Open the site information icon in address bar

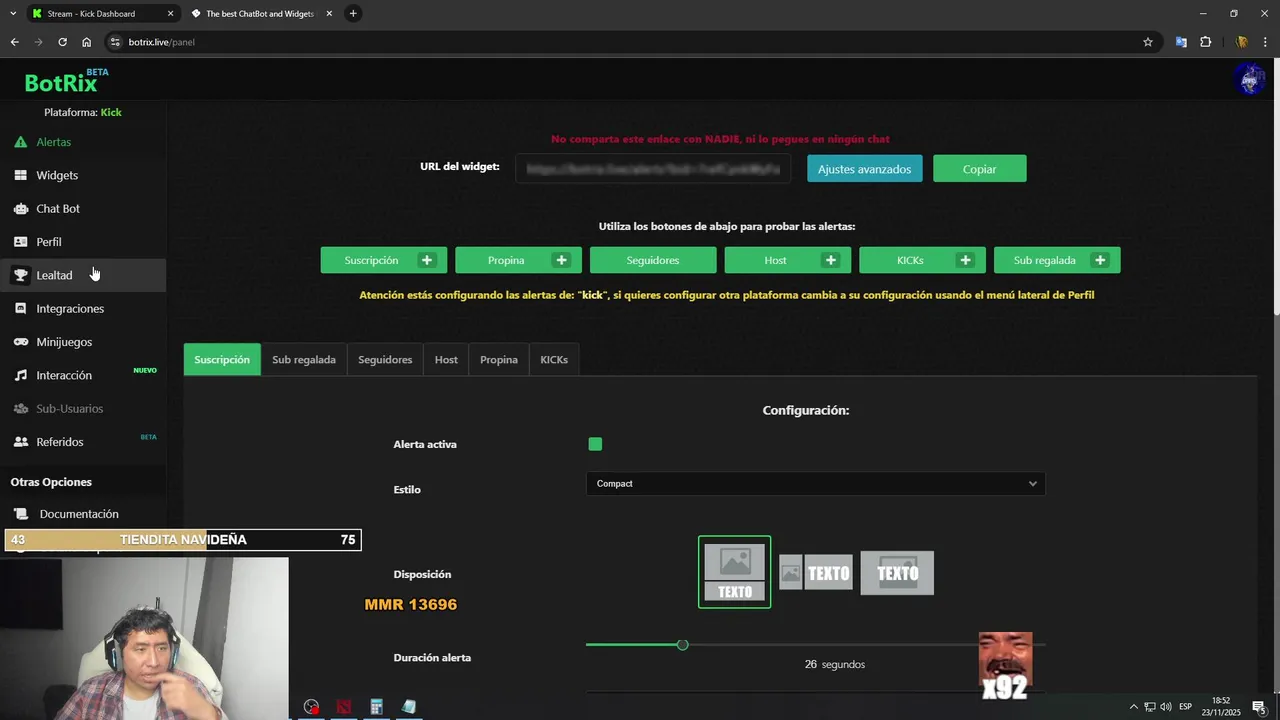(115, 42)
